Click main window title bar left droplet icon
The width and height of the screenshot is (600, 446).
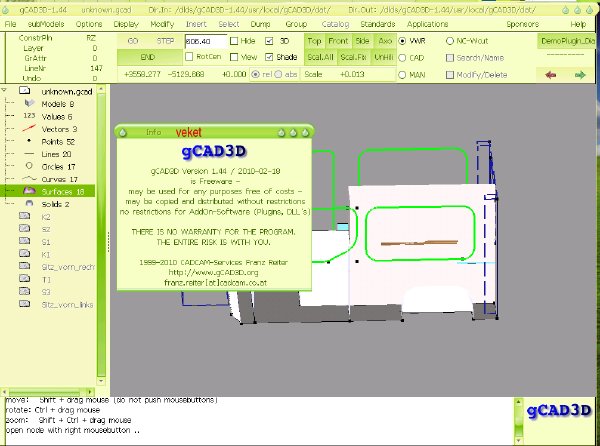(x=5, y=10)
